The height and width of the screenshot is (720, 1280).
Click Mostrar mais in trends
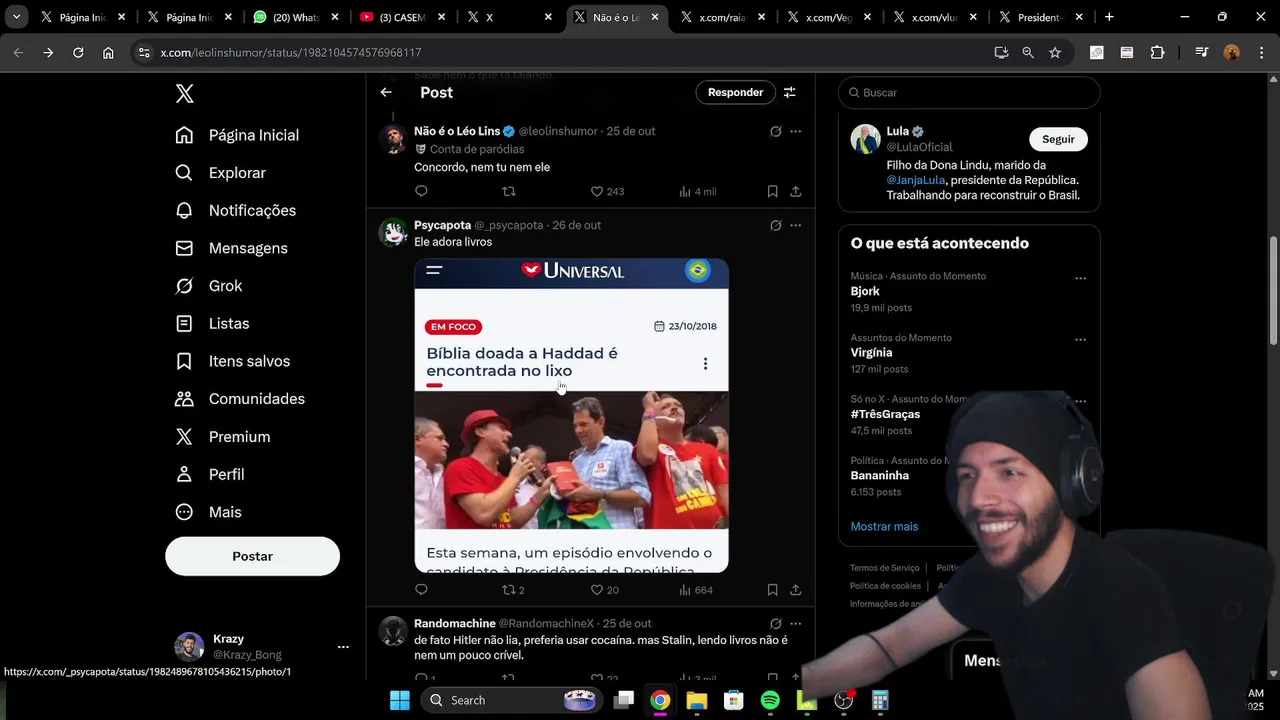click(x=884, y=526)
